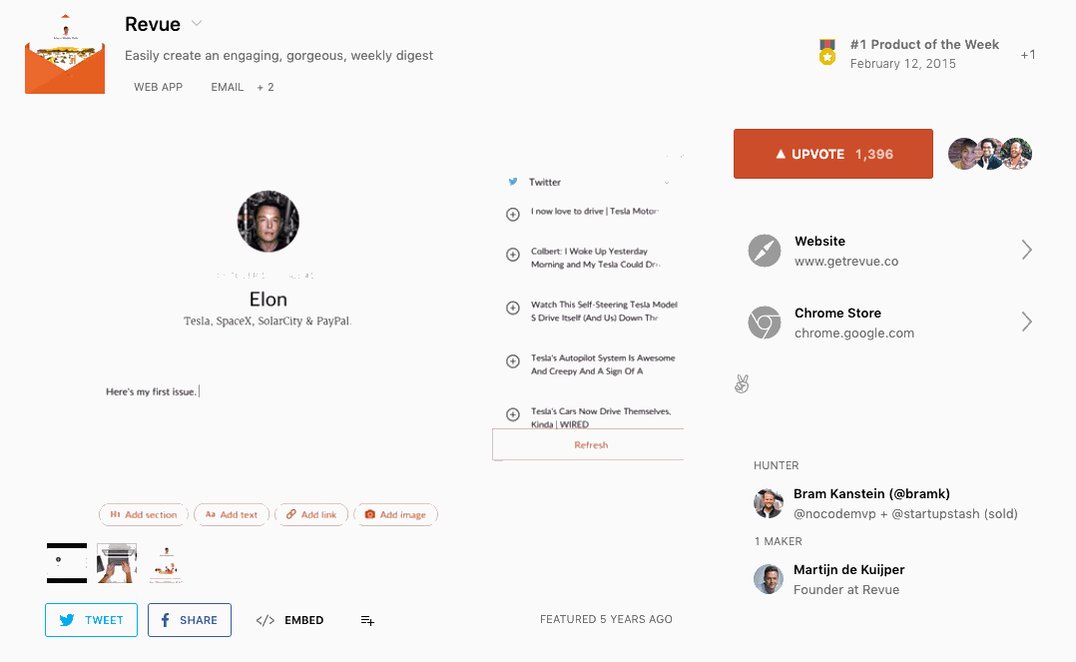Click the Add link button
The height and width of the screenshot is (662, 1076).
coord(312,515)
